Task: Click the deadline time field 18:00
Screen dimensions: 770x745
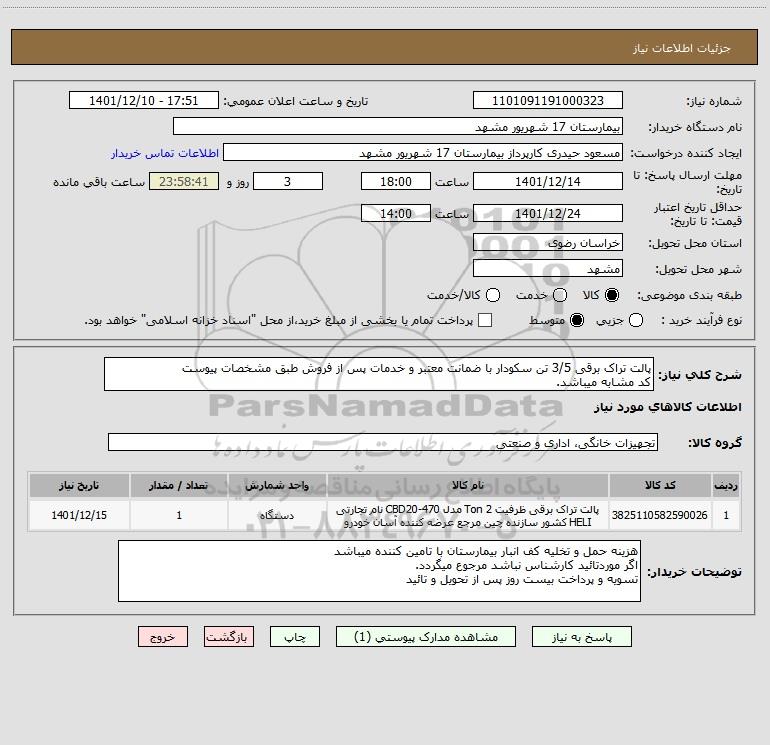Action: (x=396, y=181)
